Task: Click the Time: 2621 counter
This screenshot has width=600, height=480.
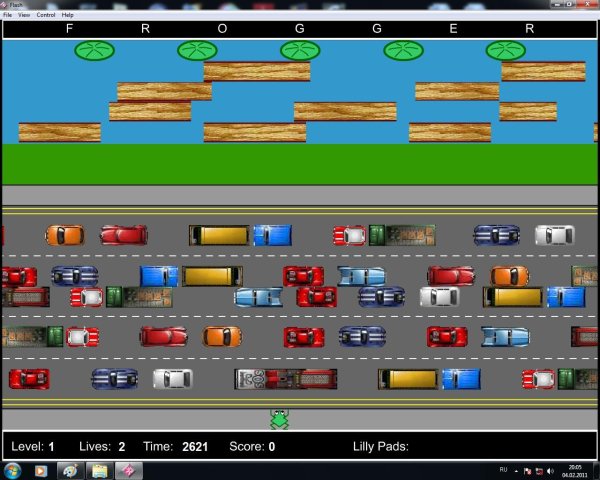Action: (x=176, y=446)
